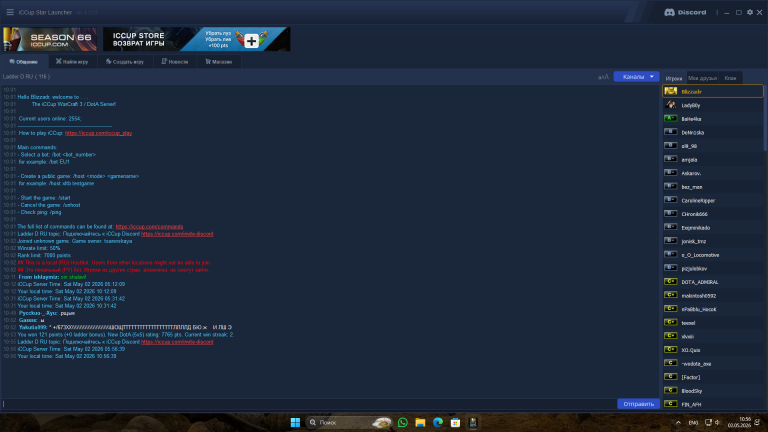Change chat font size with aA icon
This screenshot has width=768, height=432.
coord(603,77)
